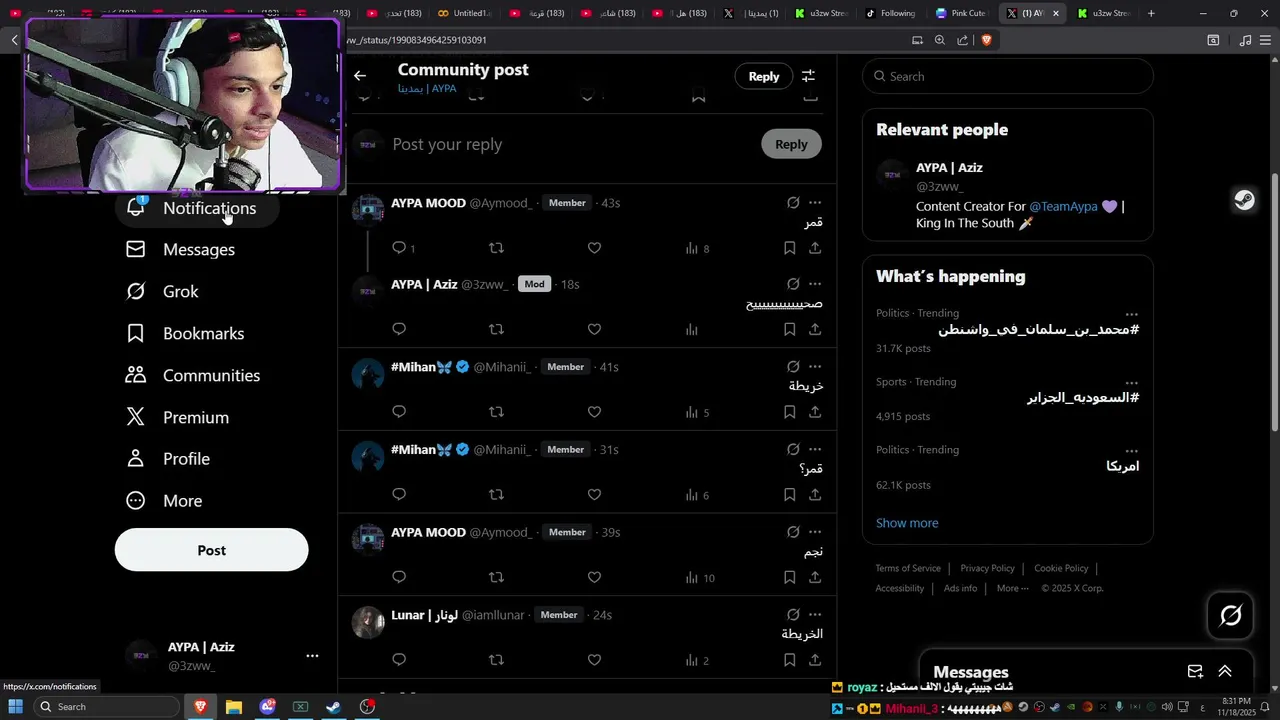Image resolution: width=1280 pixels, height=720 pixels.
Task: Switch to the Pink Cute browser tab
Action: click(x=961, y=13)
